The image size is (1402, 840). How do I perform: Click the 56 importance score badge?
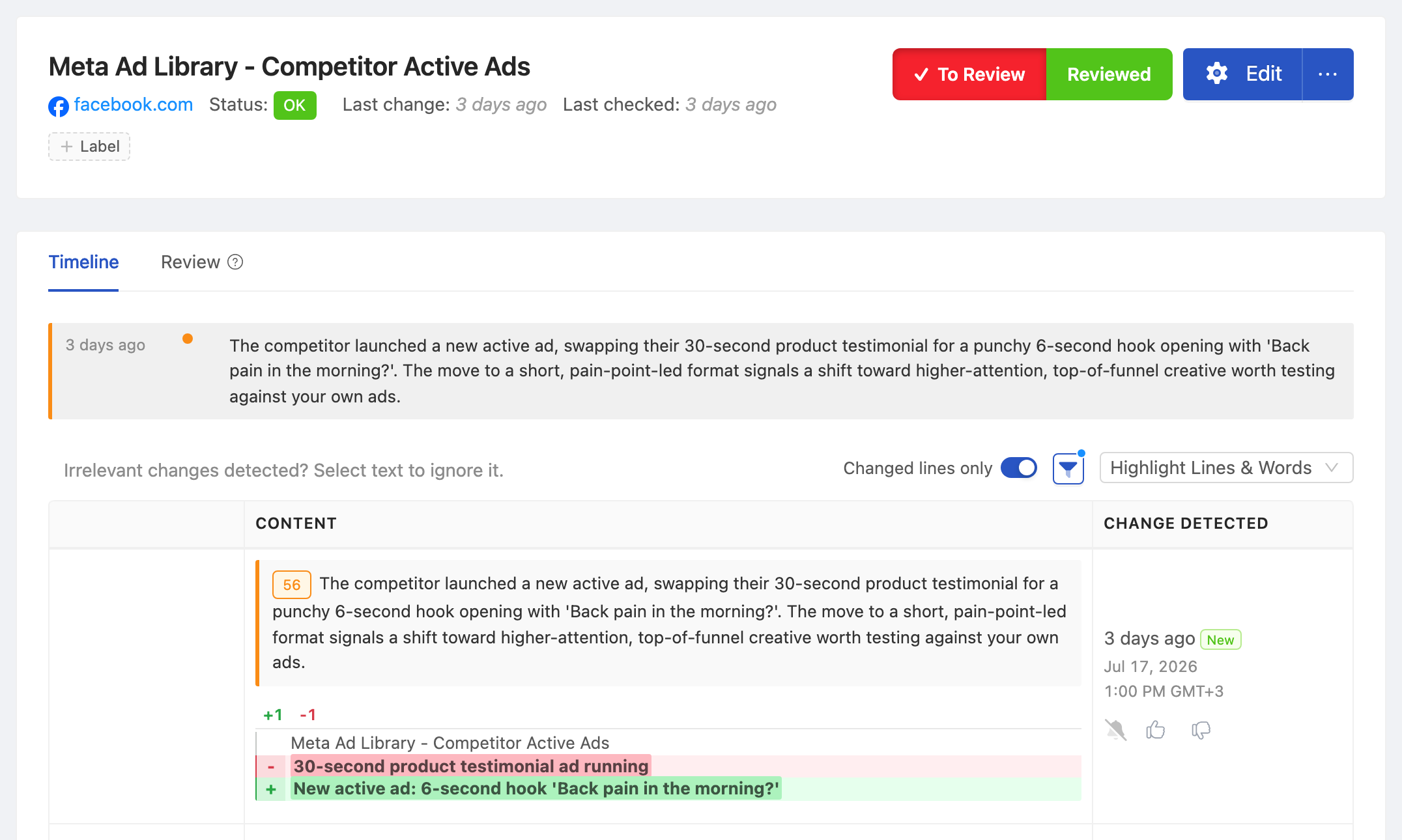tap(291, 585)
